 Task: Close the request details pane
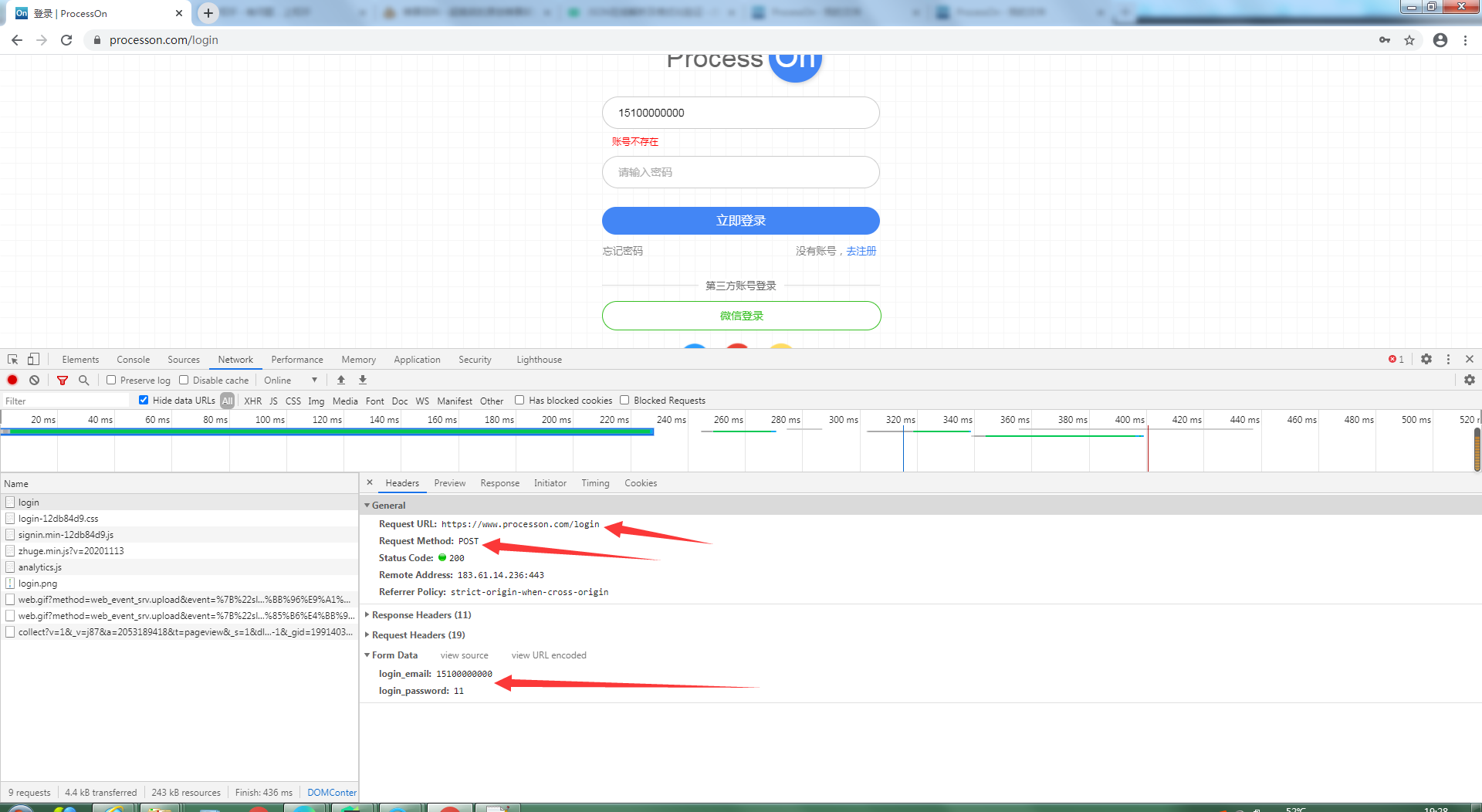370,482
